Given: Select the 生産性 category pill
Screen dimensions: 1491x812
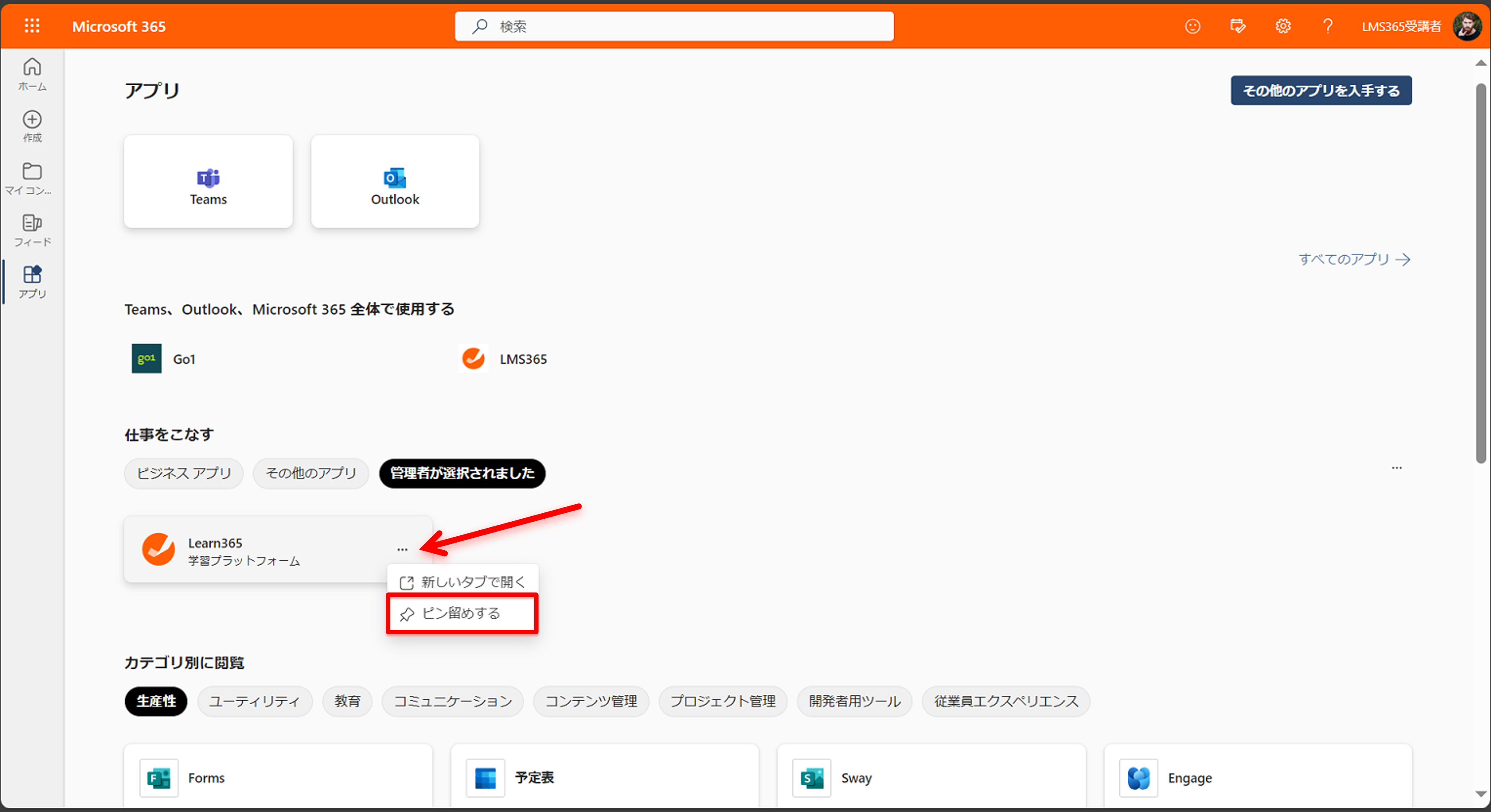Looking at the screenshot, I should pos(156,701).
